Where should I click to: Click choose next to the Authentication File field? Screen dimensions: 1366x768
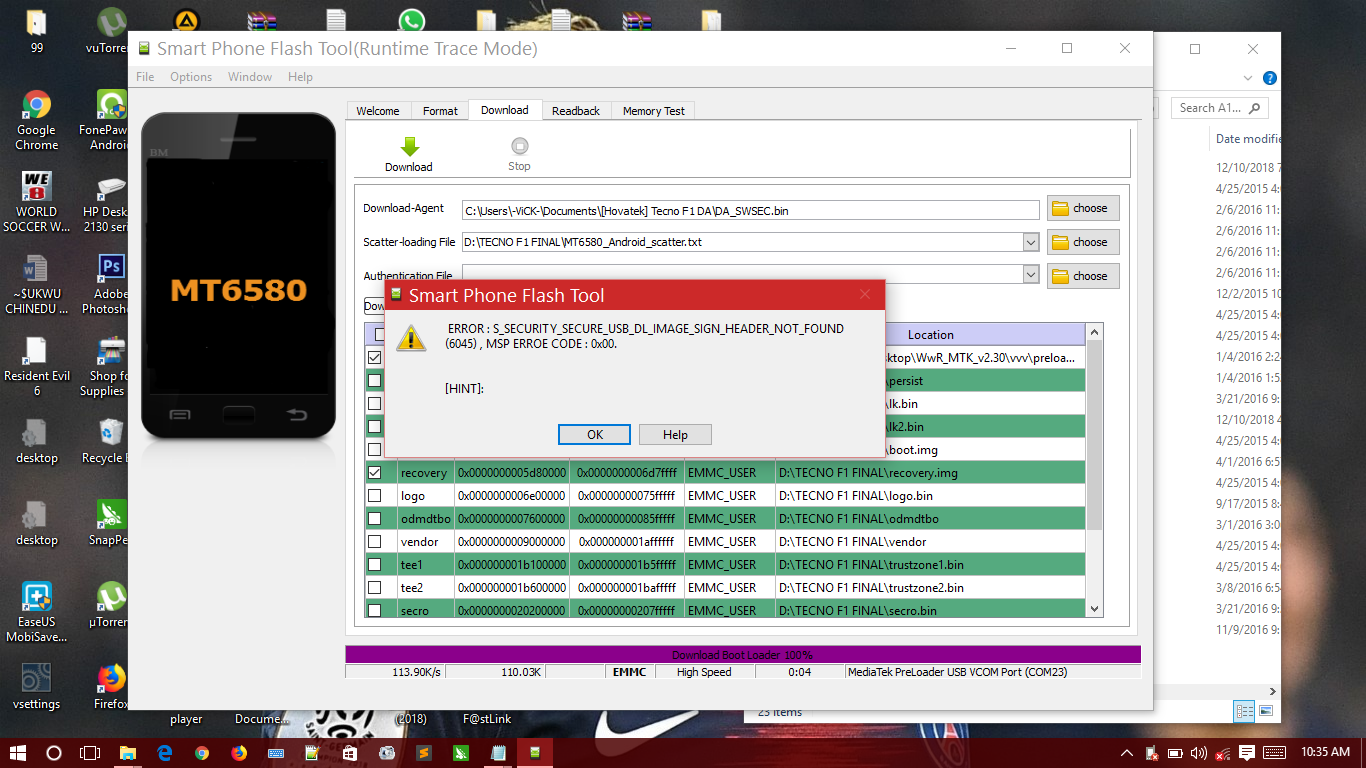(1083, 276)
